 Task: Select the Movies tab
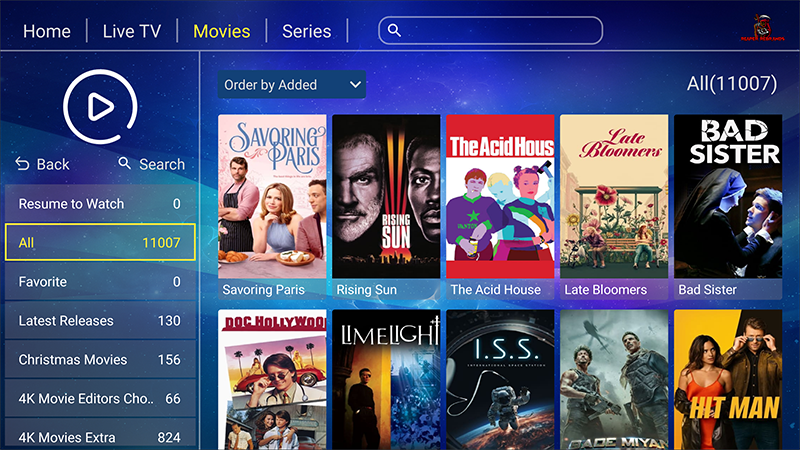(221, 31)
